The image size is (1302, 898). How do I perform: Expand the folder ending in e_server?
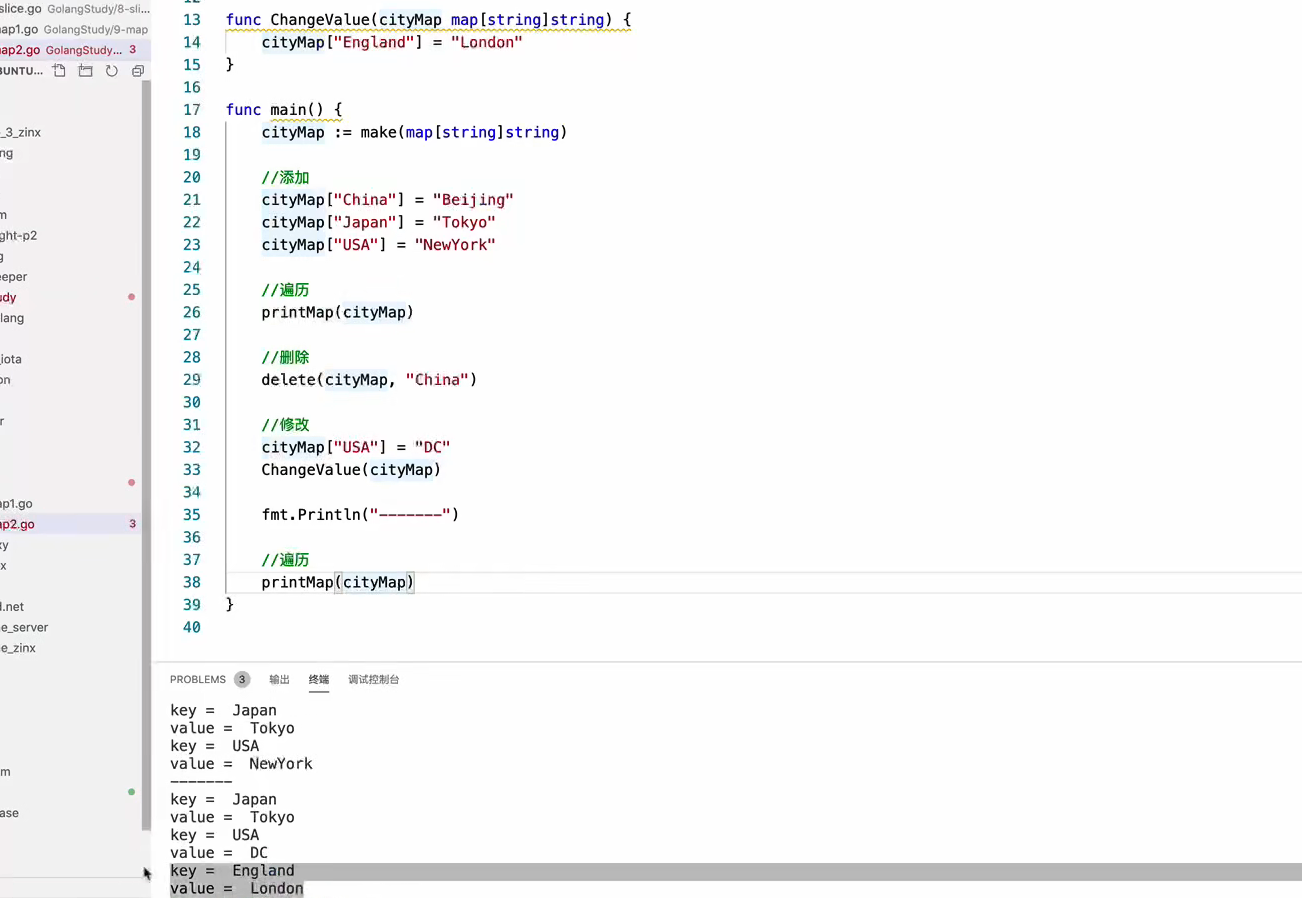[24, 627]
